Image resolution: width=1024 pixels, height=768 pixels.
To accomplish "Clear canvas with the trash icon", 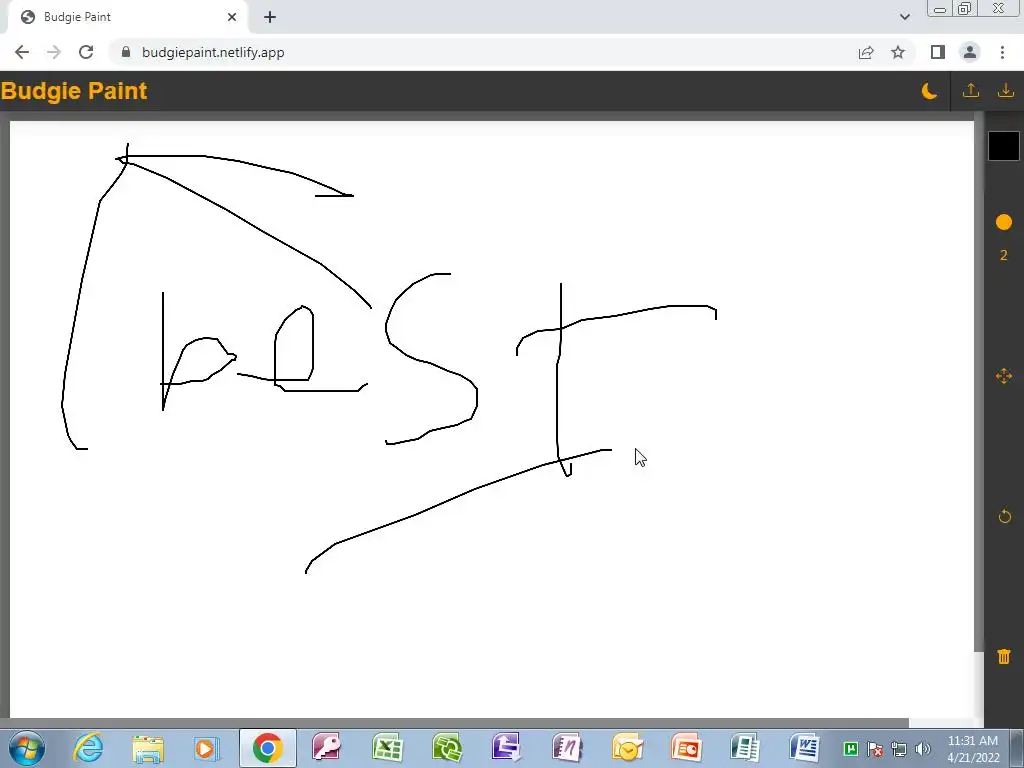I will [1004, 656].
